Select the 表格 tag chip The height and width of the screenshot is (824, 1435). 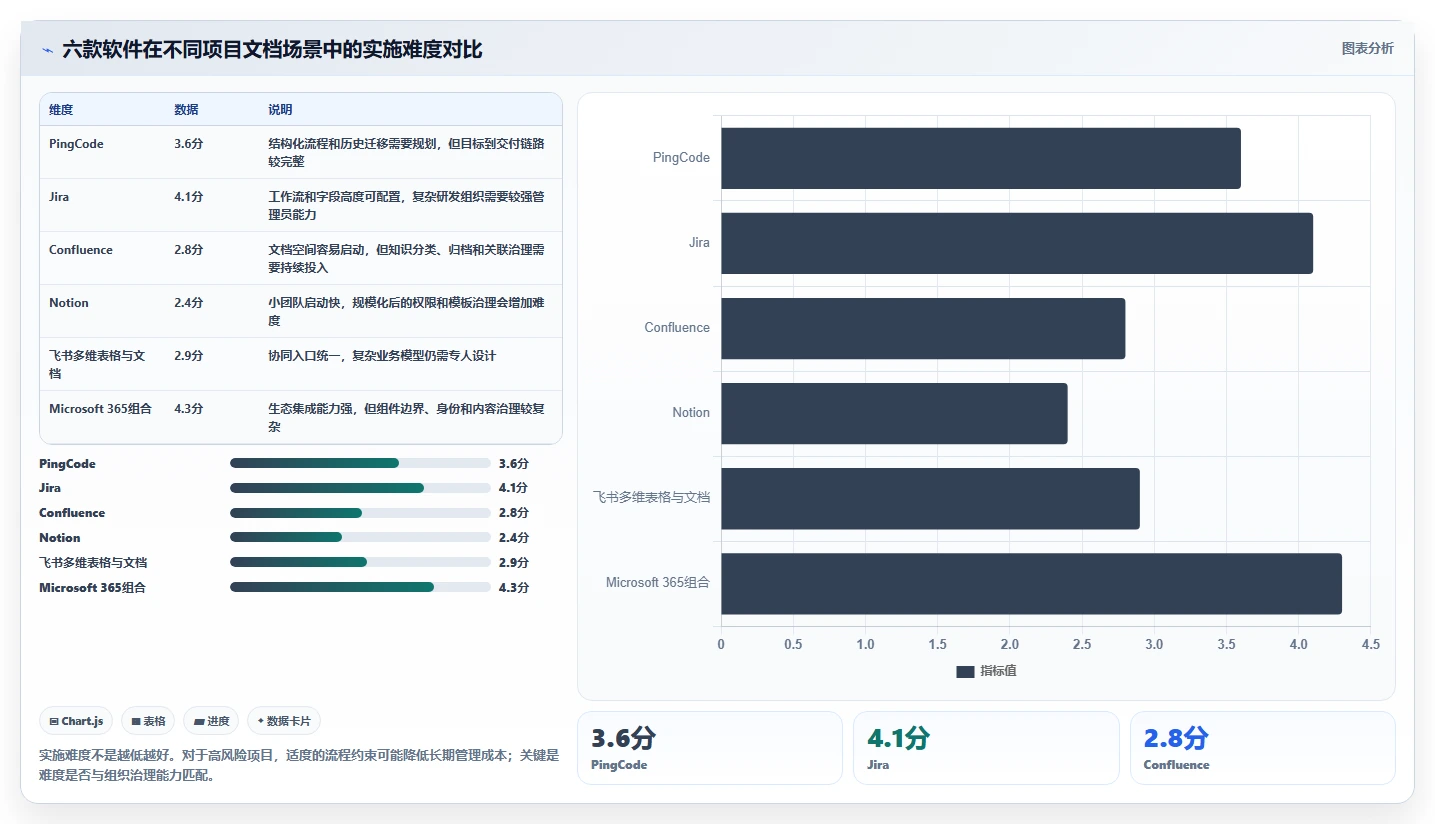pos(148,721)
